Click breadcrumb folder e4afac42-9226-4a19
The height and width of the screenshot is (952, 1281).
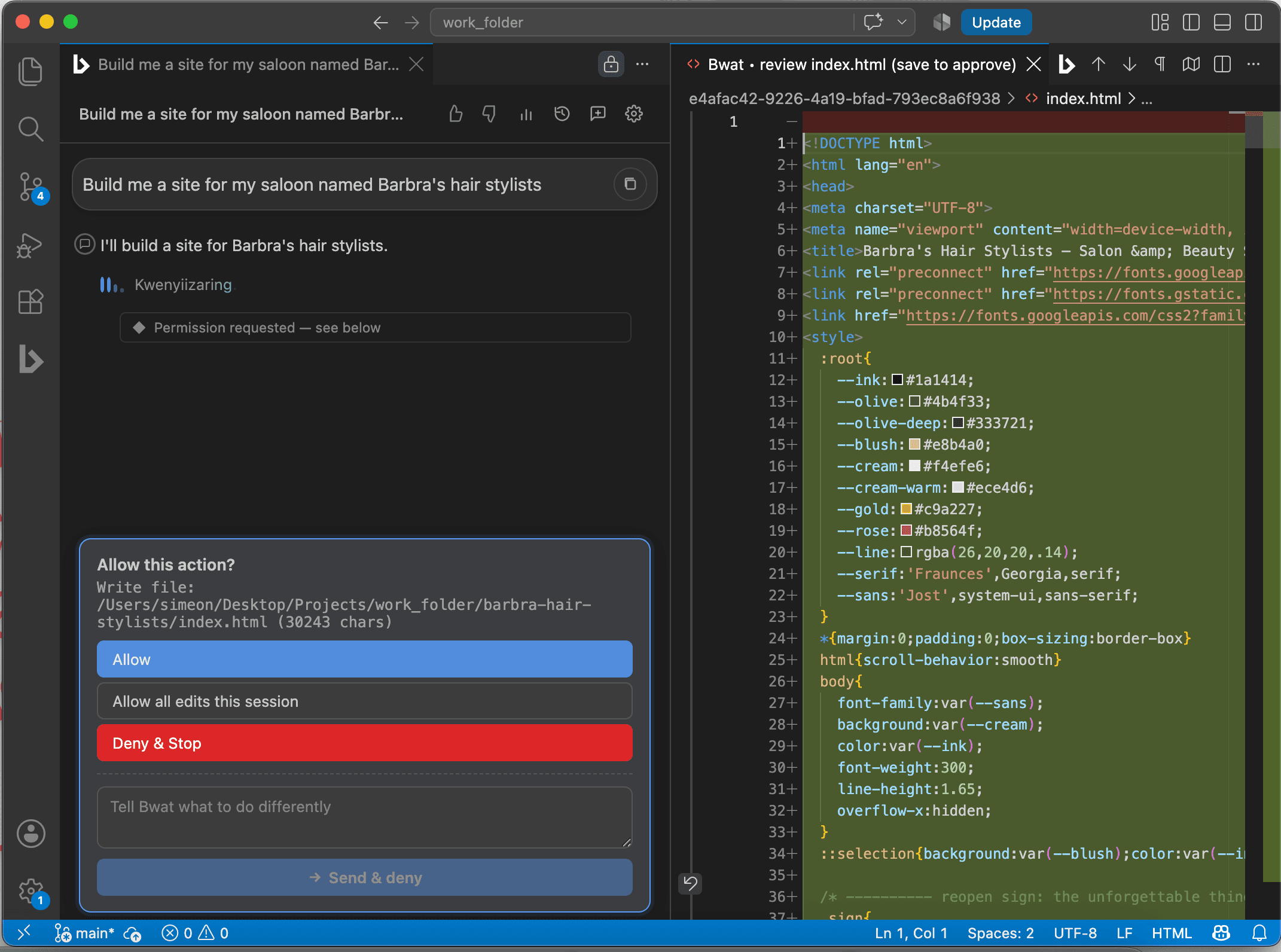point(844,99)
